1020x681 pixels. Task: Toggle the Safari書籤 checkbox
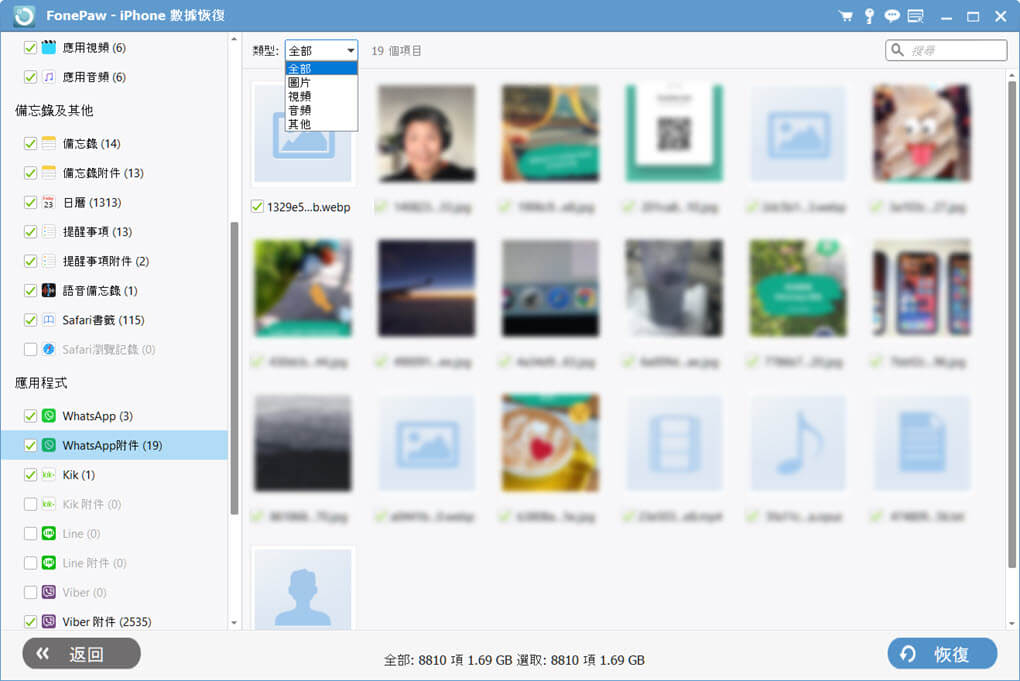click(30, 320)
